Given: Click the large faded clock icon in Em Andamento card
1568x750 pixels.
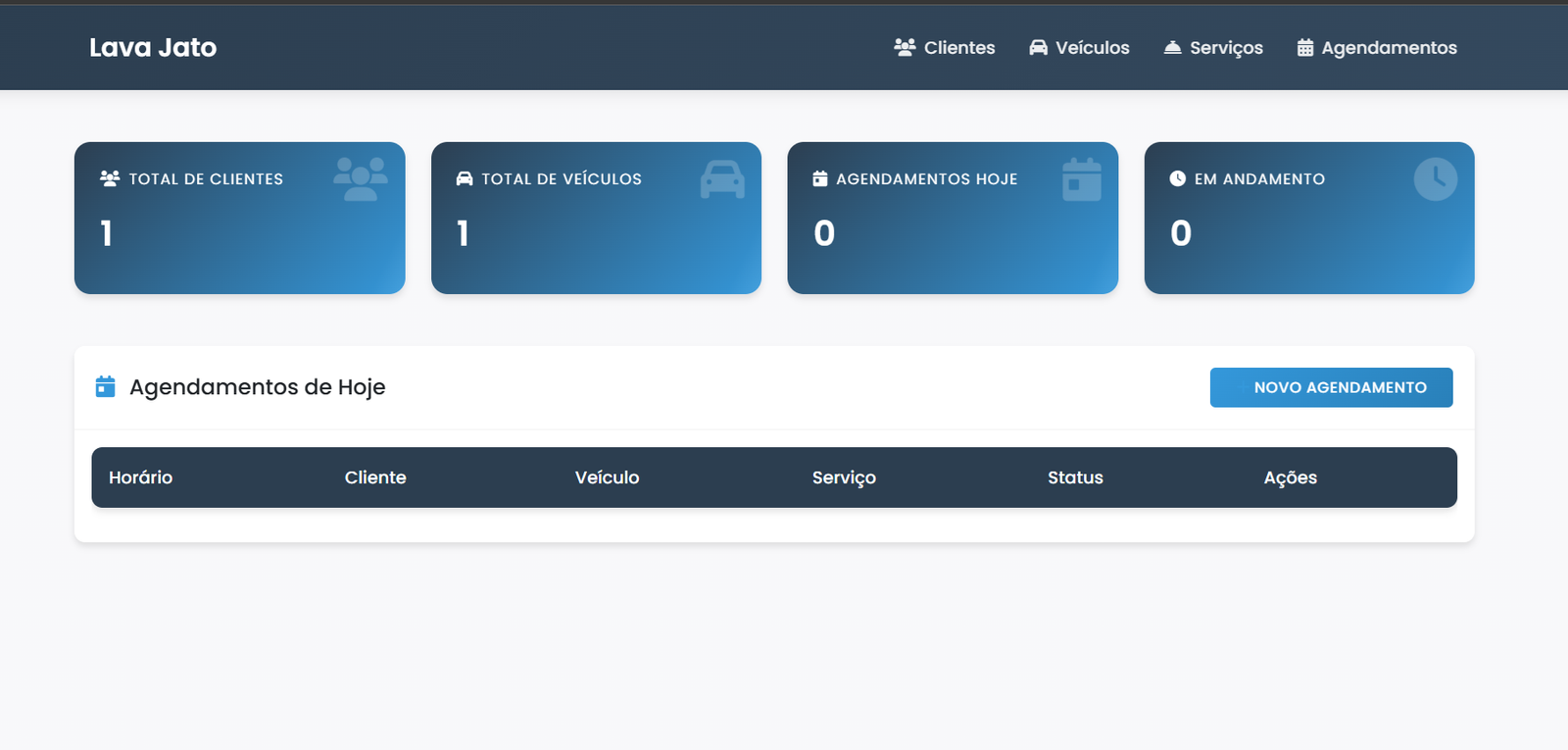Looking at the screenshot, I should pos(1436,179).
